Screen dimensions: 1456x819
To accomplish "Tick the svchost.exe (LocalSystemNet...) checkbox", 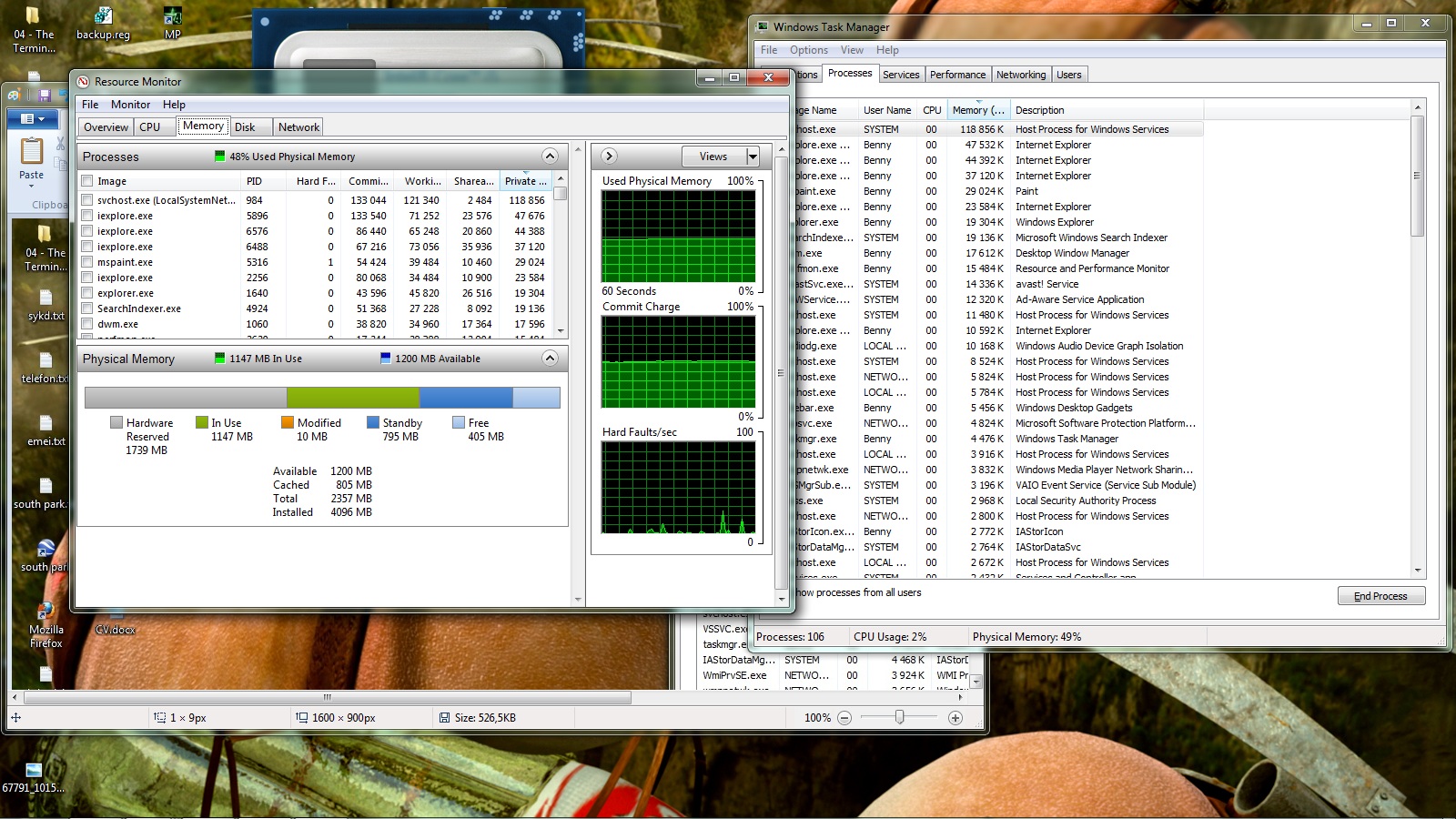I will click(87, 200).
